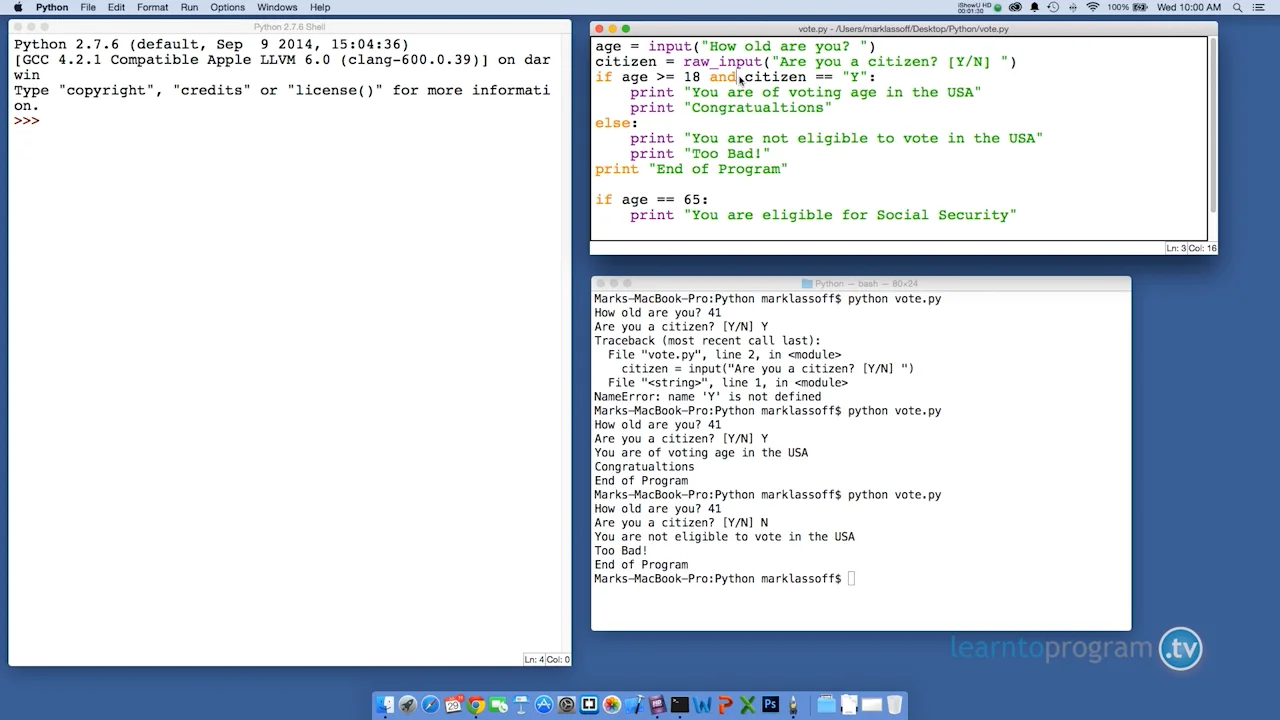Viewport: 1280px width, 720px height.
Task: Launch Microsoft Word from the Dock
Action: click(x=702, y=705)
